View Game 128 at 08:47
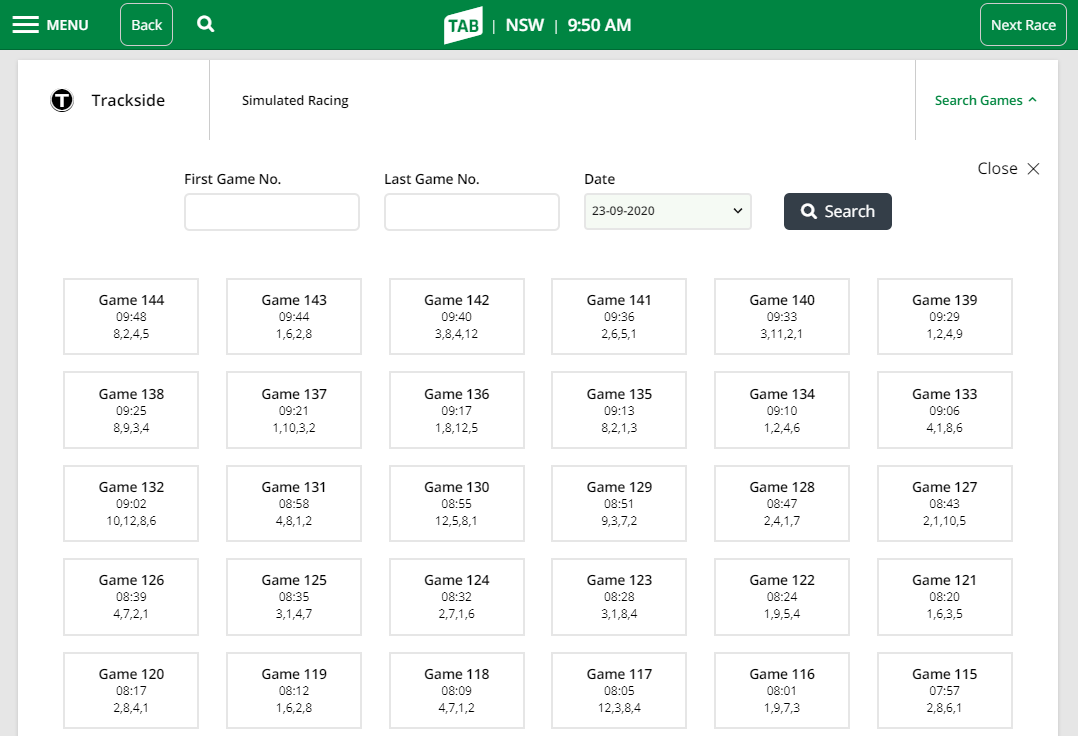This screenshot has width=1078, height=736. (782, 504)
